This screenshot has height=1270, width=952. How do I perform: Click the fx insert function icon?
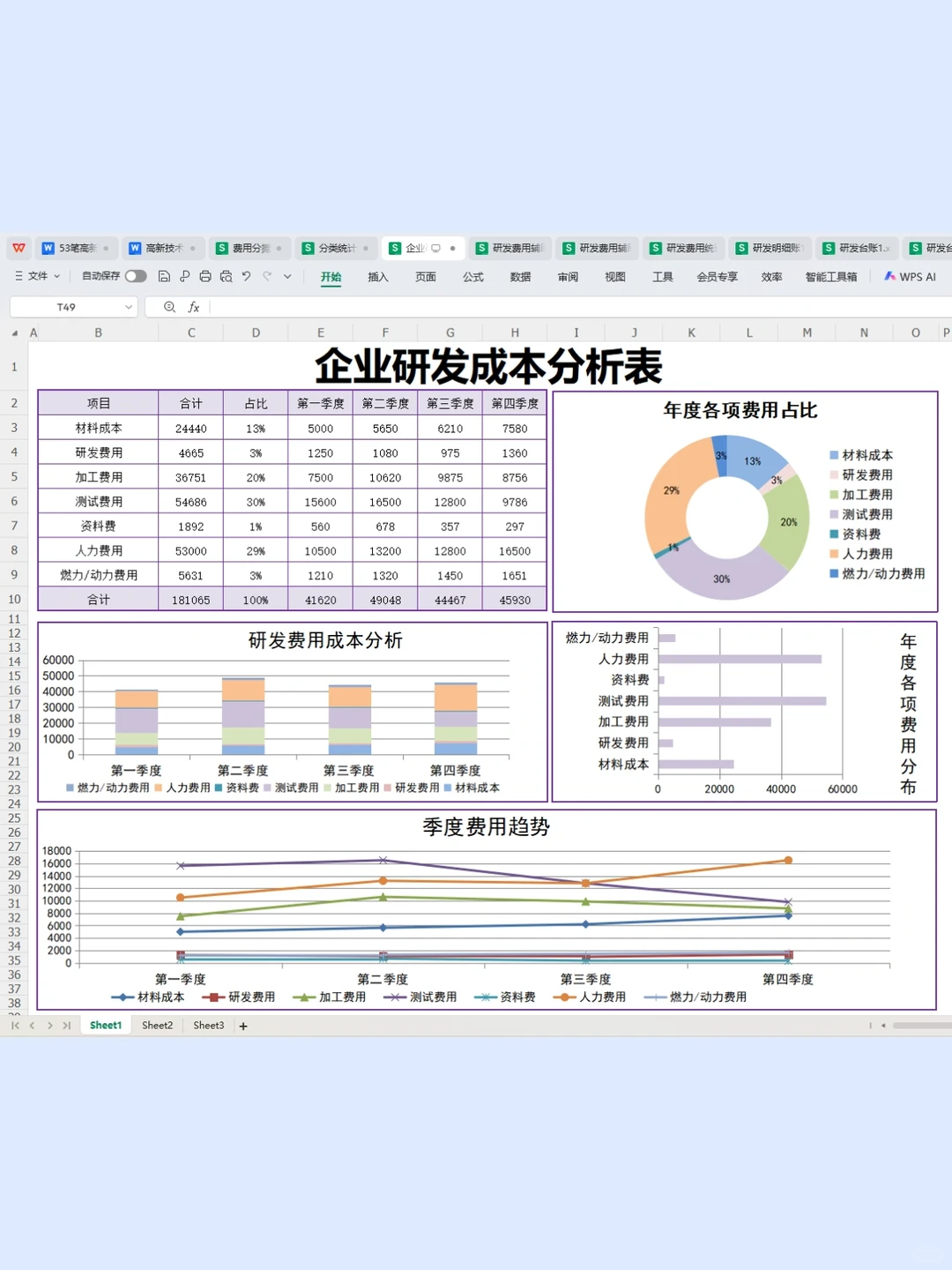(x=194, y=306)
